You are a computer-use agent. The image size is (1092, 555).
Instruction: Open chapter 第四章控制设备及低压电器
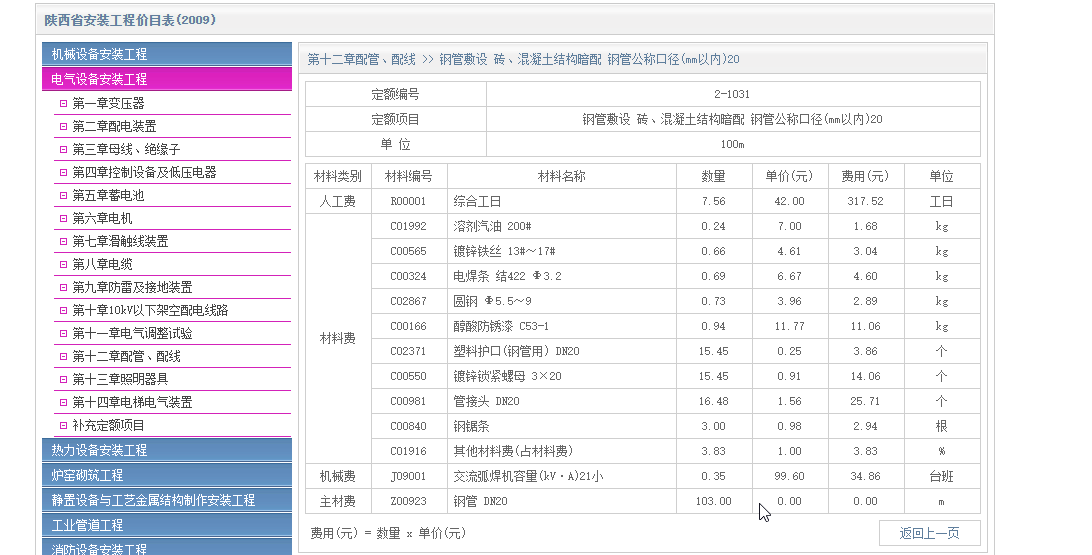pyautogui.click(x=144, y=173)
